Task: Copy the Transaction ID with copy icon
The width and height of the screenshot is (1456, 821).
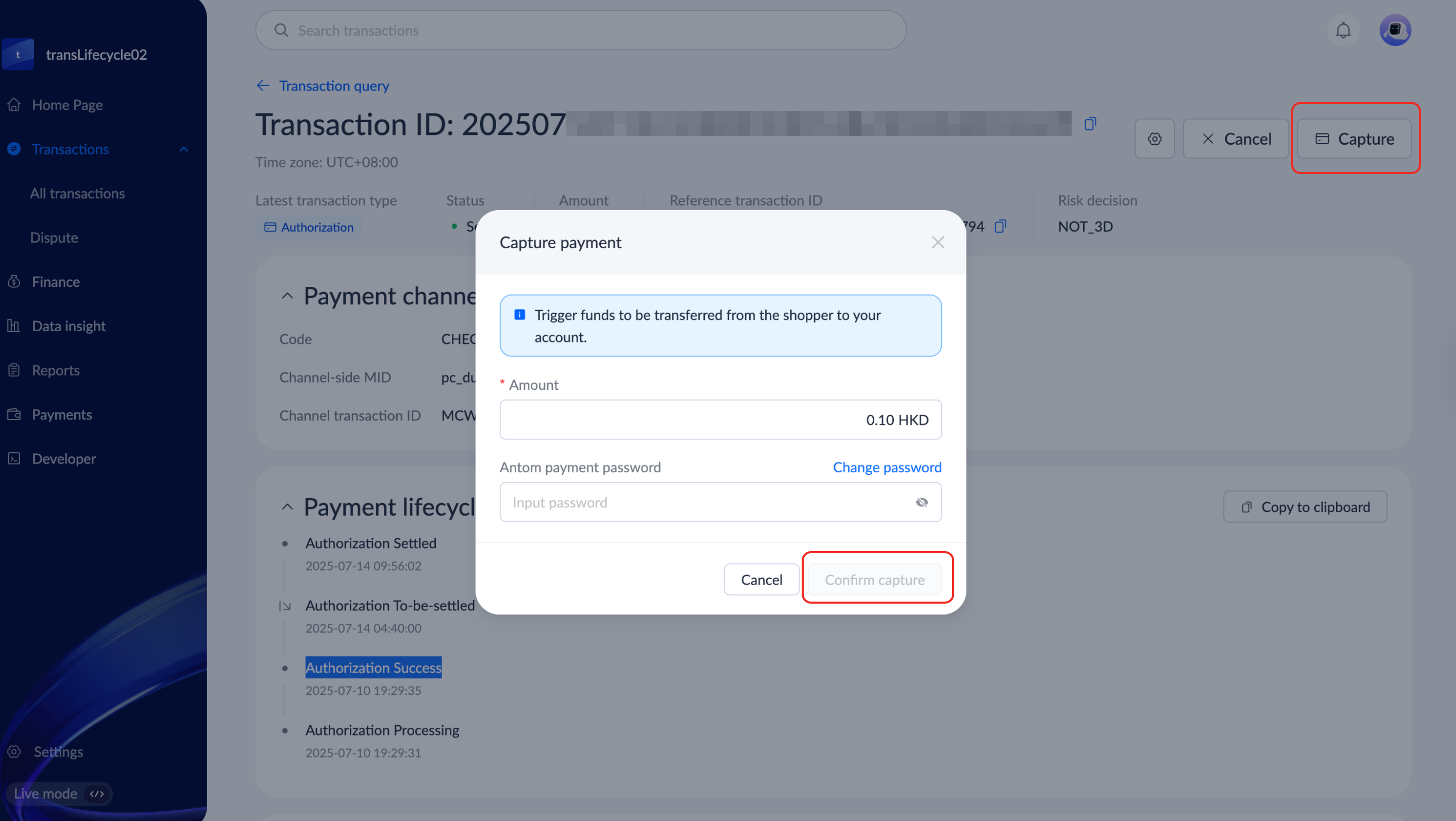Action: [x=1090, y=124]
